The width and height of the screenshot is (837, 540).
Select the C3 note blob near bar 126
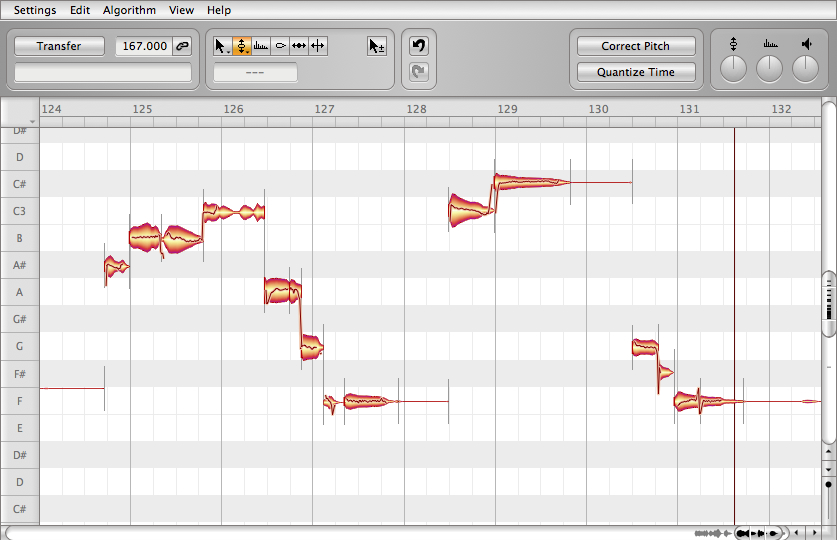click(x=234, y=212)
